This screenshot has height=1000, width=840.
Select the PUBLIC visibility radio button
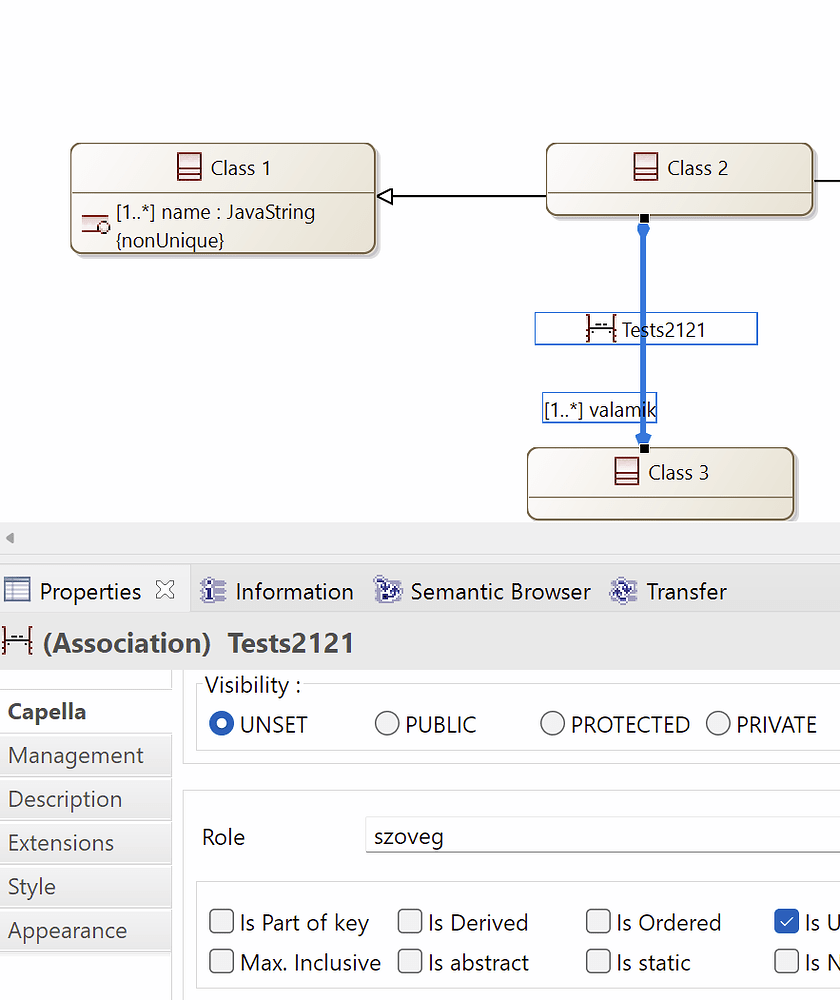coord(387,723)
